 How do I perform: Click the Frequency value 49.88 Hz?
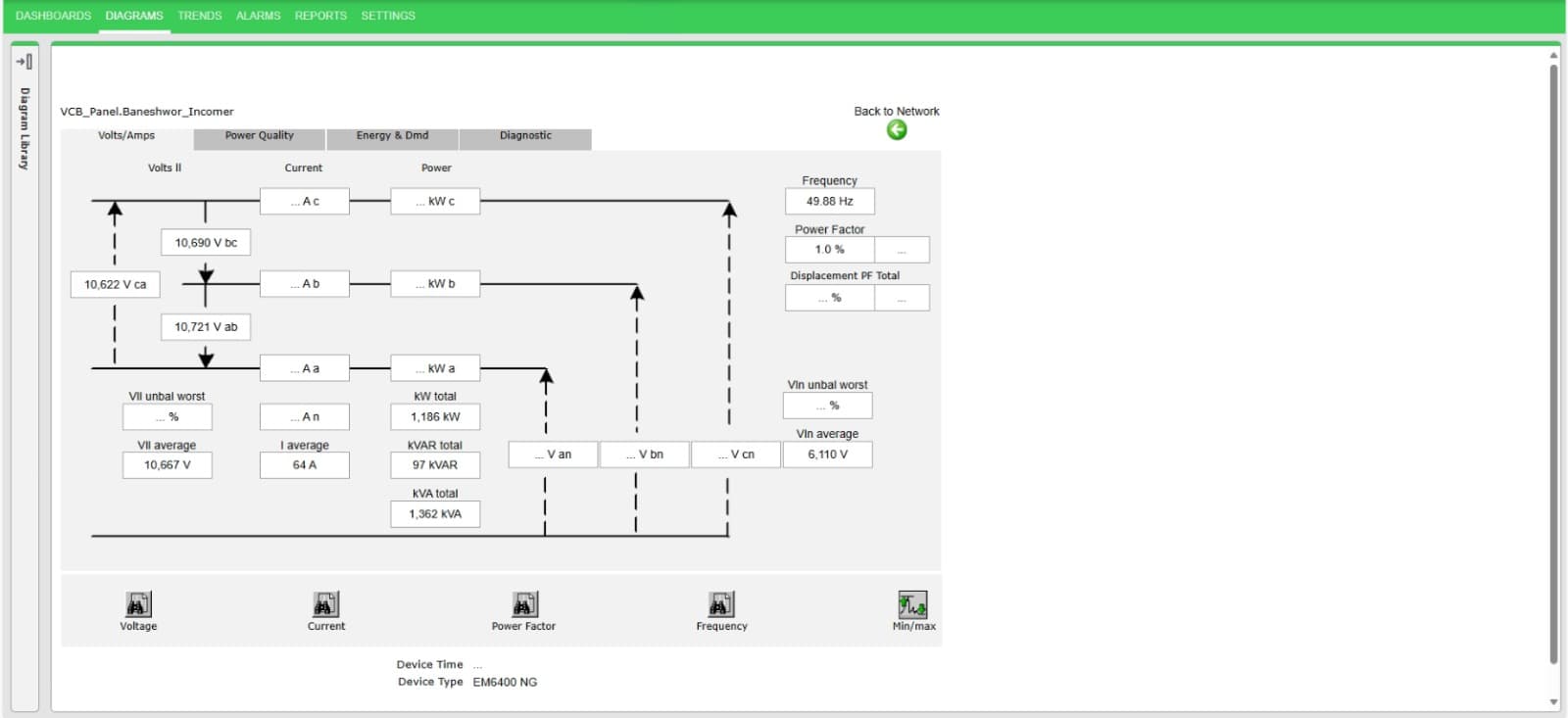[x=829, y=202]
